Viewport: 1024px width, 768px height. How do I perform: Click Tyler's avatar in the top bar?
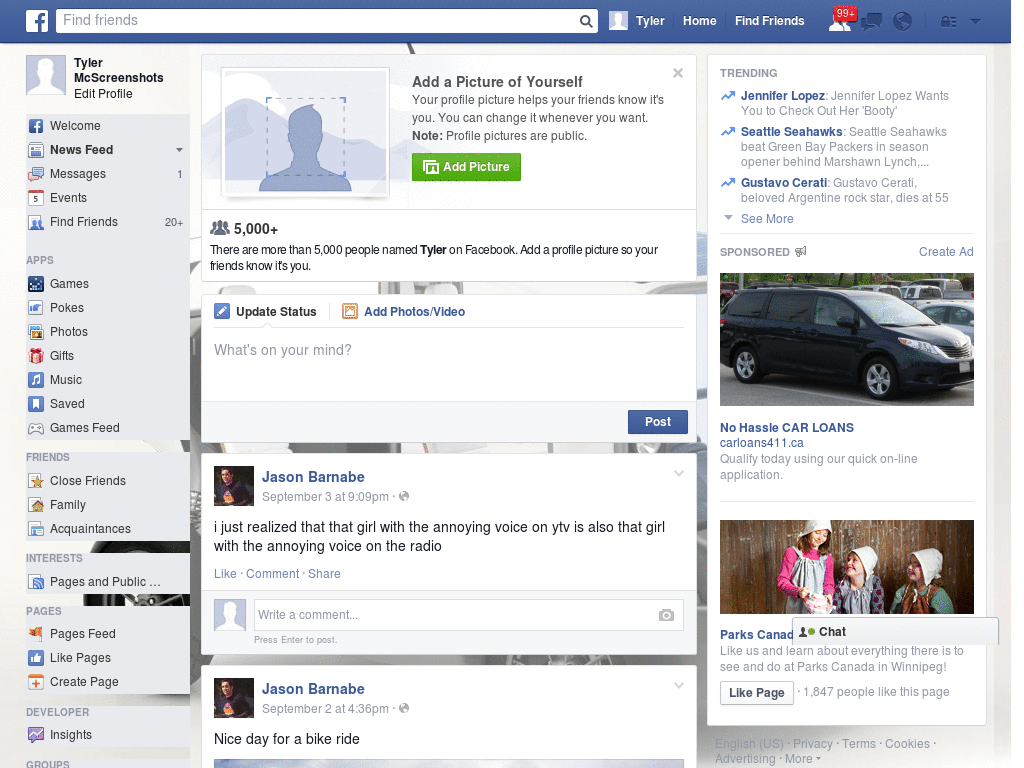(618, 21)
